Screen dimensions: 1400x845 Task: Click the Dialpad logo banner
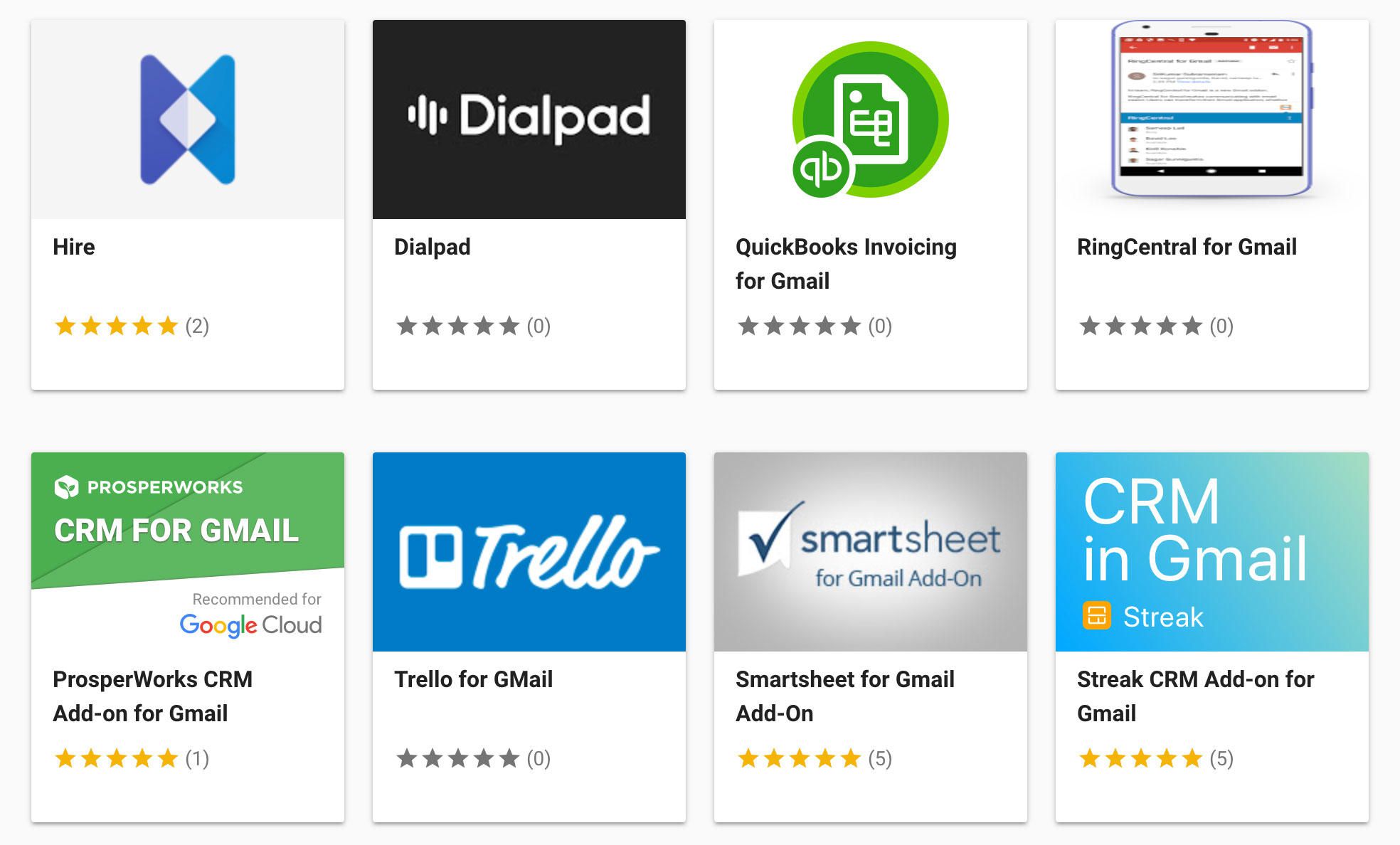tap(529, 119)
